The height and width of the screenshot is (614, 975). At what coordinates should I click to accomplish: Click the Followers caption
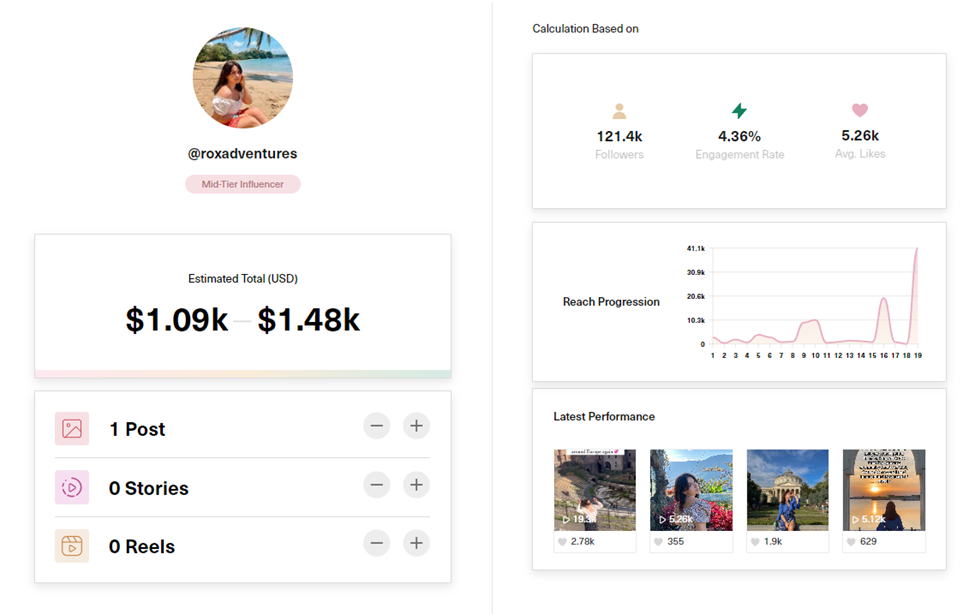(619, 154)
